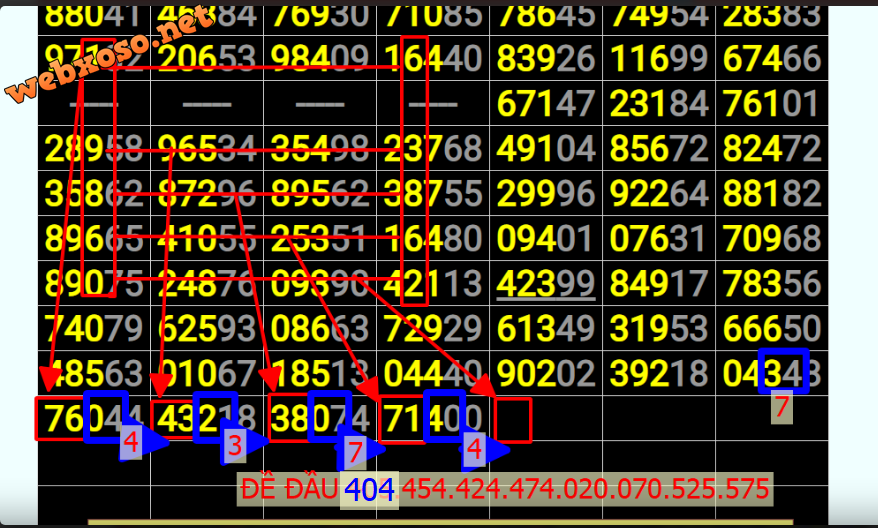Select the cell reading 67466

772,58
